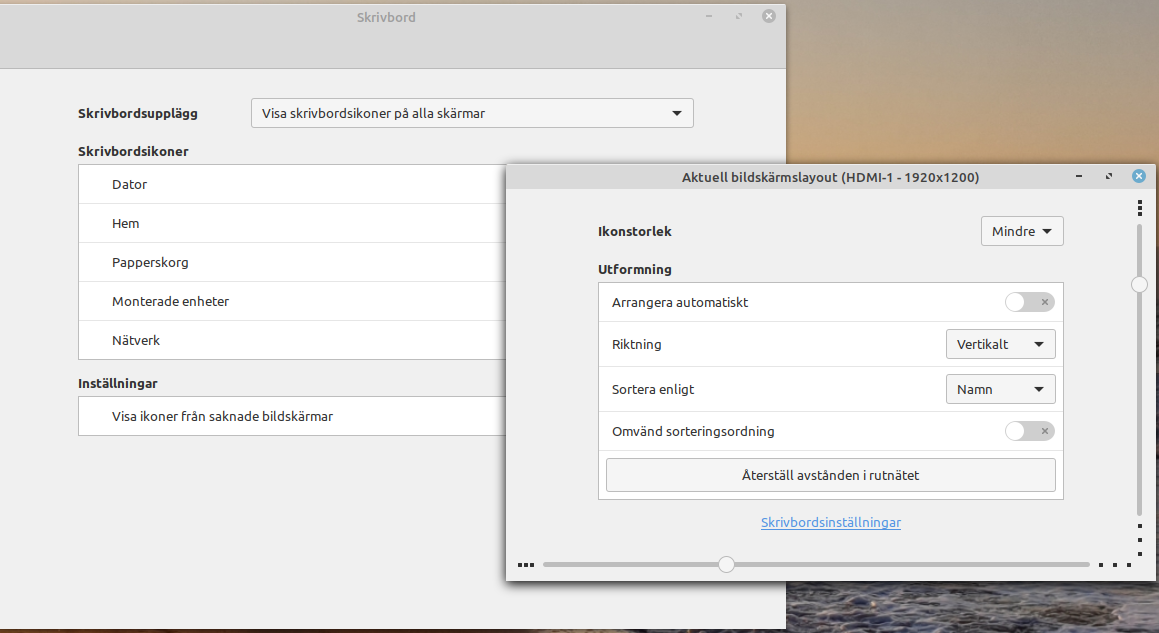Select the Papperskorg row
Viewport: 1159px width, 633px height.
pos(292,263)
